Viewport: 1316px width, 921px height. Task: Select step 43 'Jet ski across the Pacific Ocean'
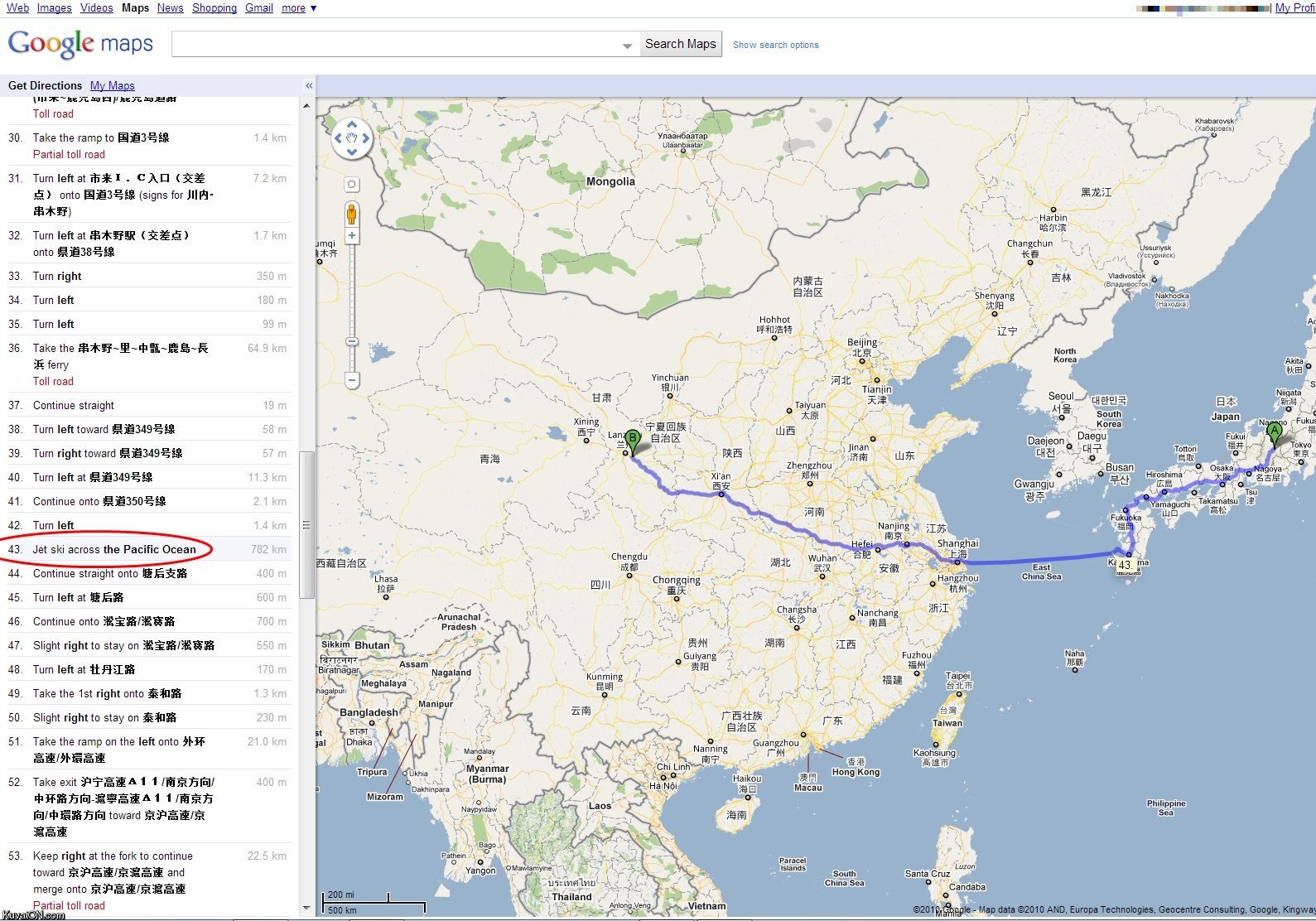[x=114, y=549]
